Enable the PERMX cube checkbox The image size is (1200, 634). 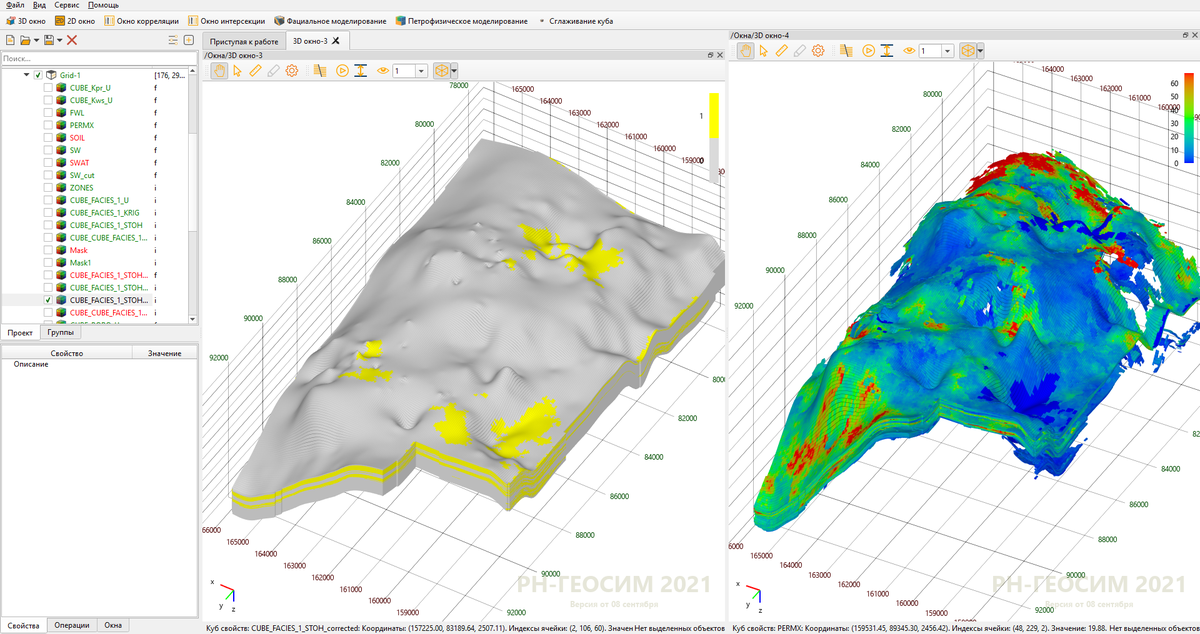click(x=48, y=125)
